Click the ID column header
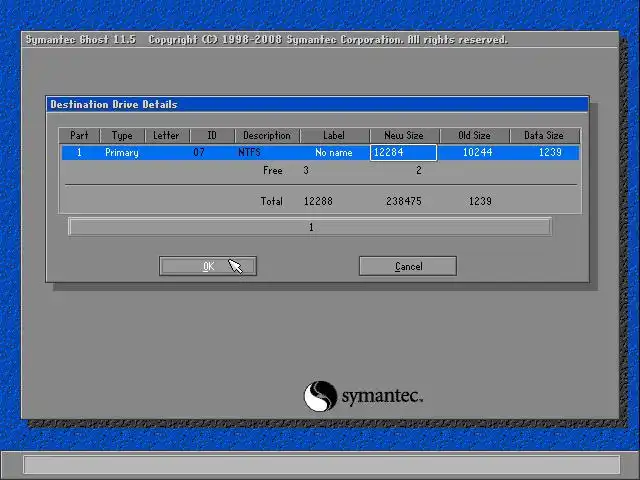640x480 pixels. point(212,136)
